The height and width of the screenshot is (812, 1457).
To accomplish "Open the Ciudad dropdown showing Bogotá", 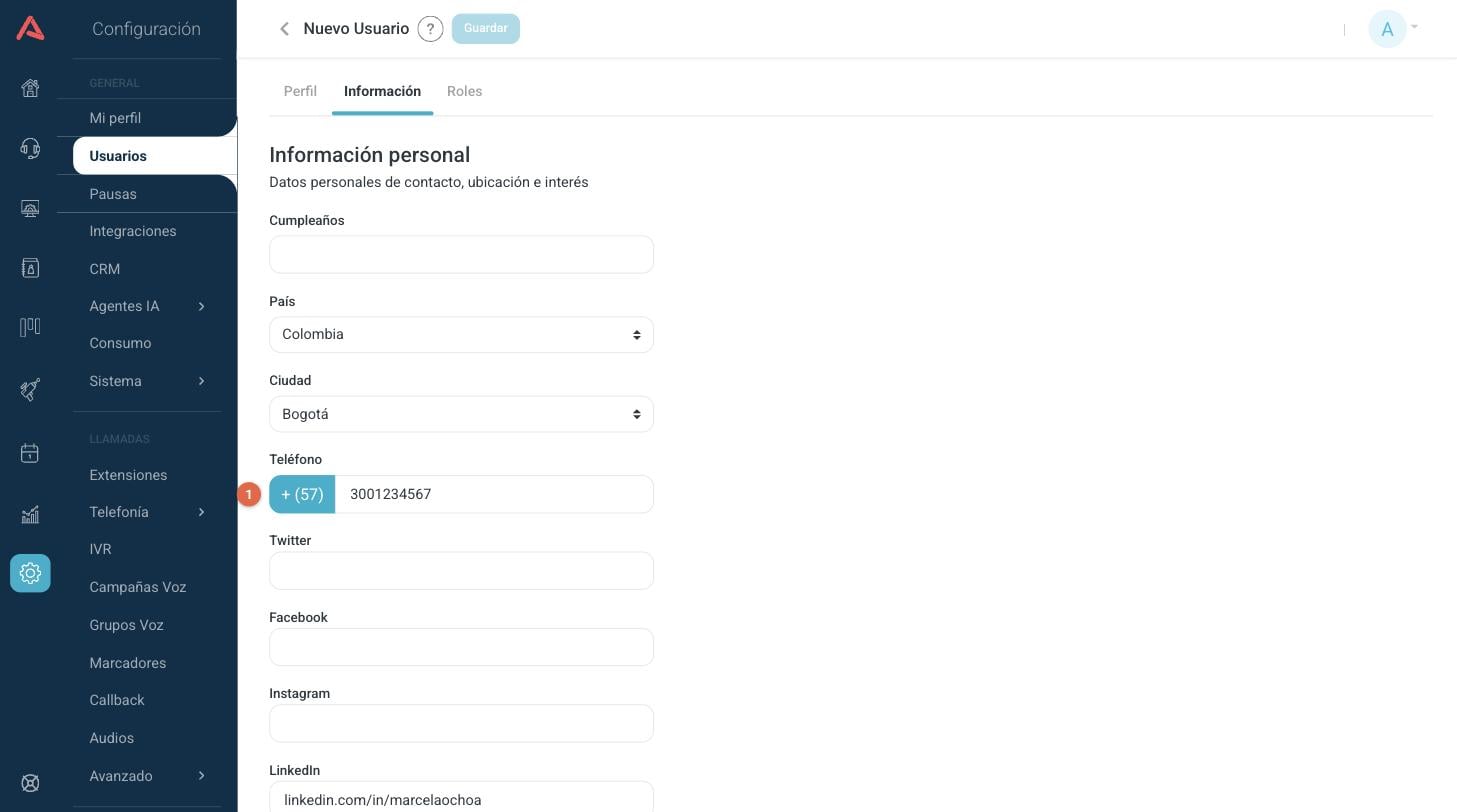I will click(461, 414).
